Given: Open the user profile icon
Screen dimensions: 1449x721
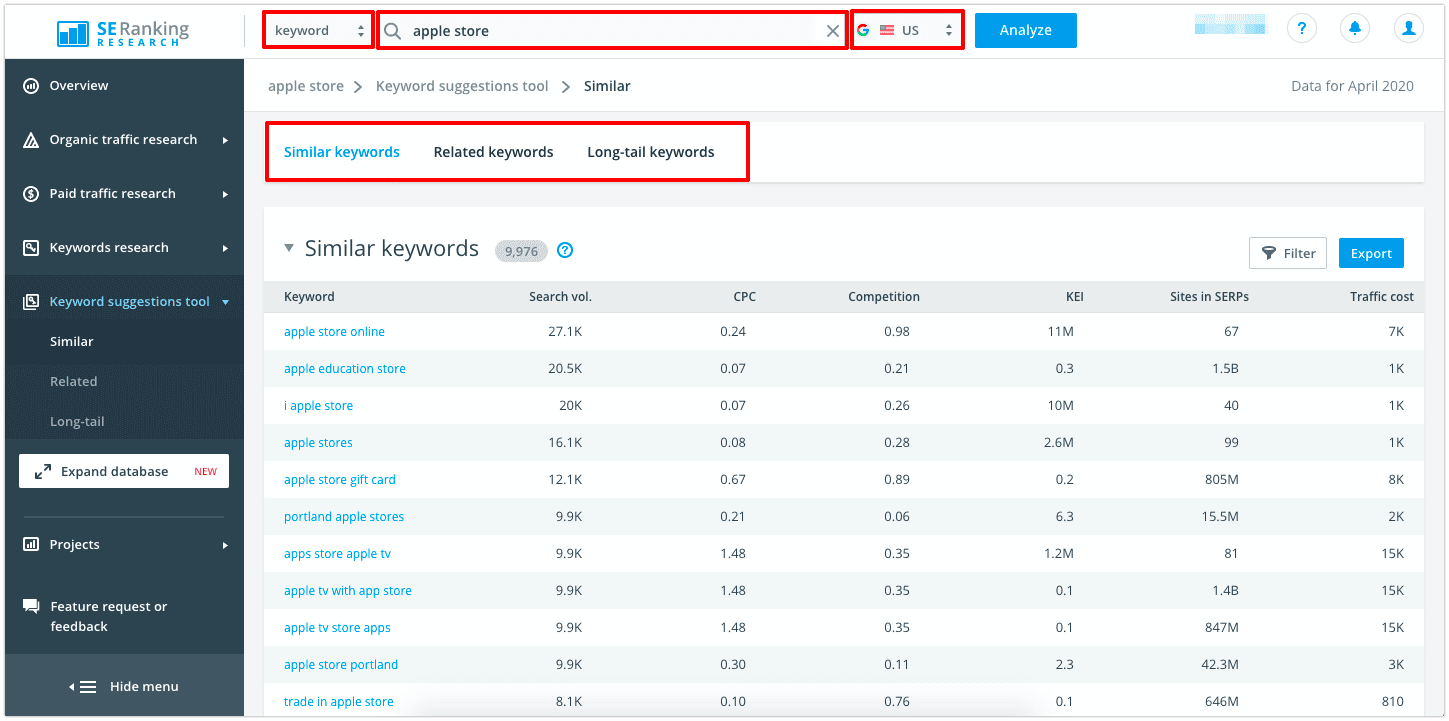Looking at the screenshot, I should [1409, 29].
